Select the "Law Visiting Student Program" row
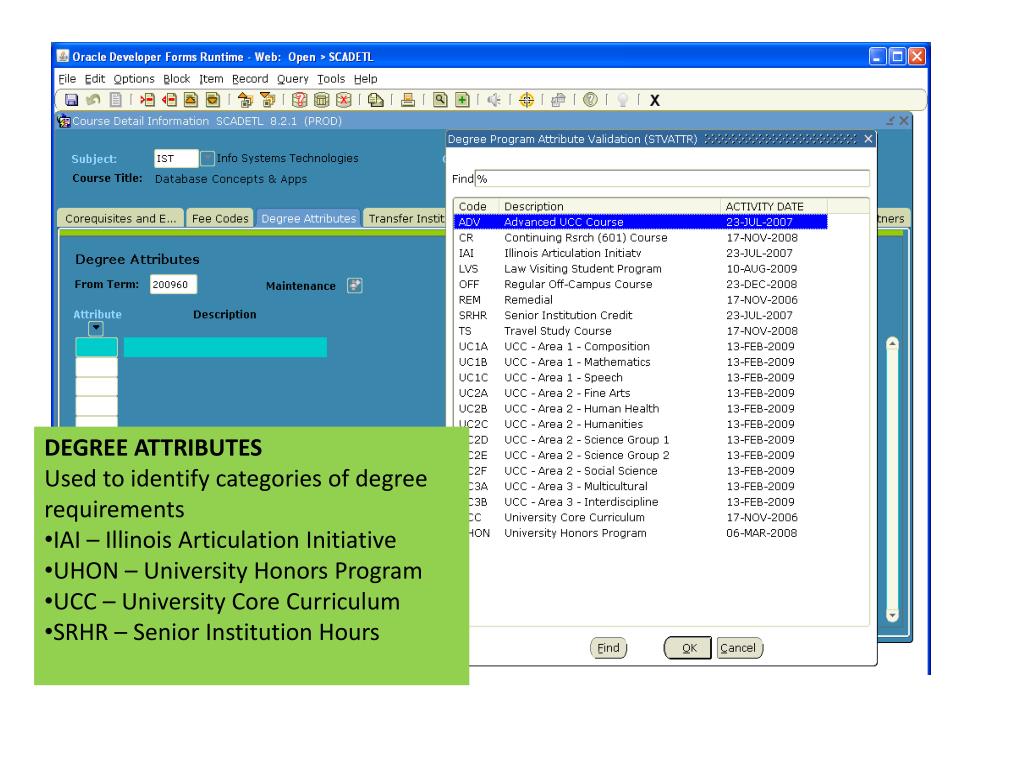Screen dimensions: 1024x768 (641, 269)
